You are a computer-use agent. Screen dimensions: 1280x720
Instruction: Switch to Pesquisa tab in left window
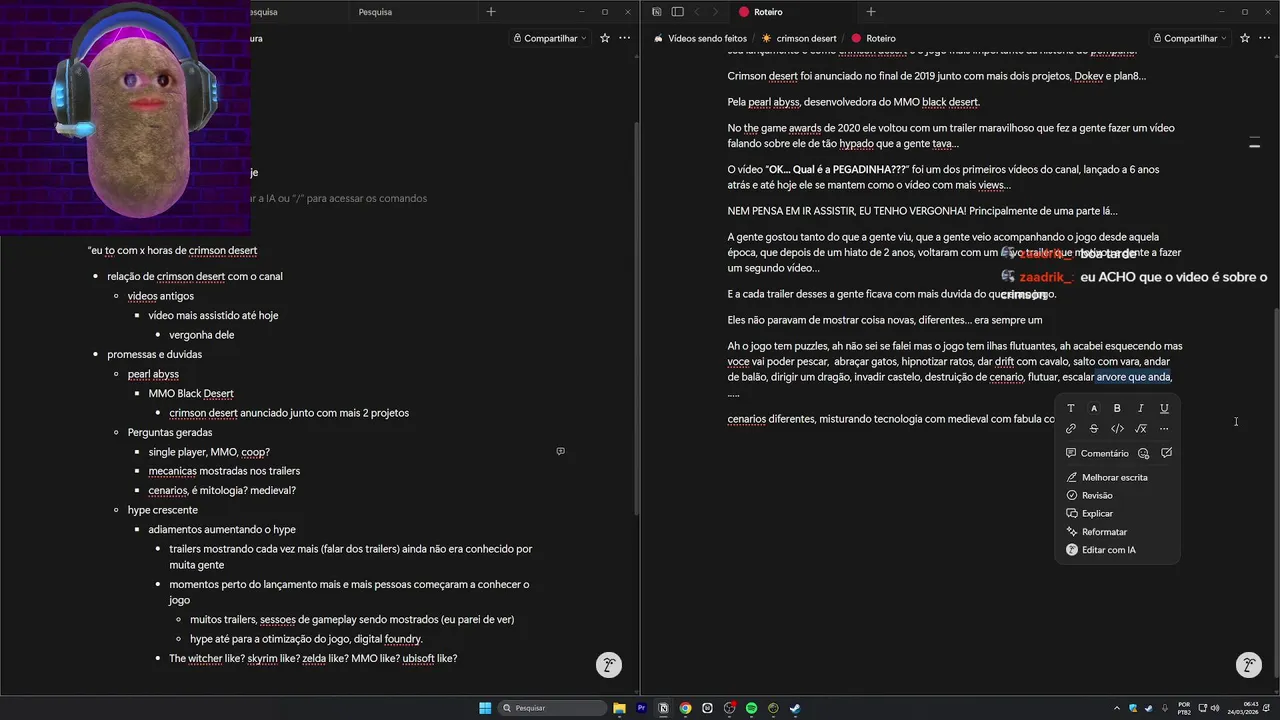(375, 12)
